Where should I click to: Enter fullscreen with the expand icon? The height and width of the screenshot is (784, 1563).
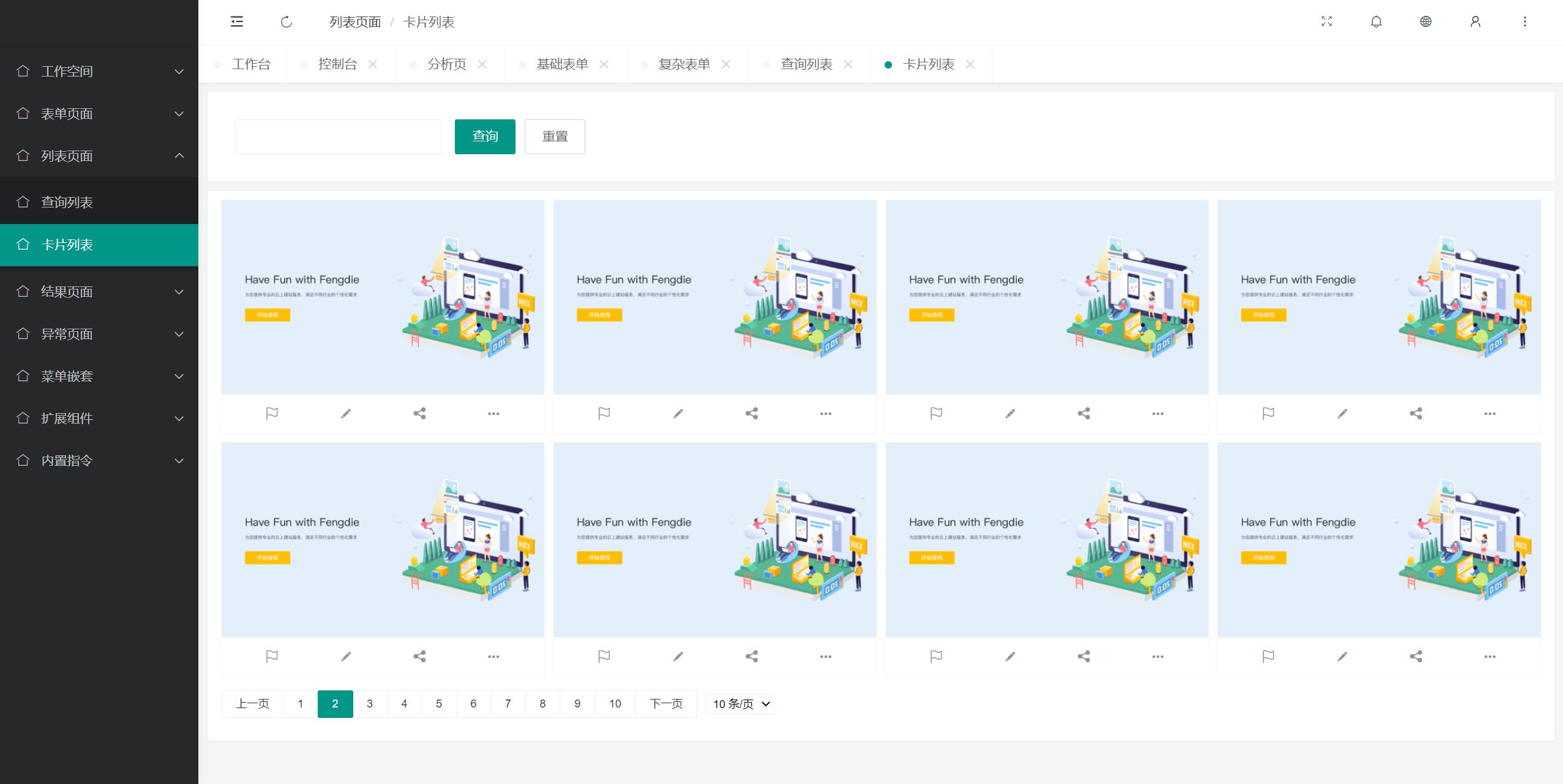[1327, 21]
